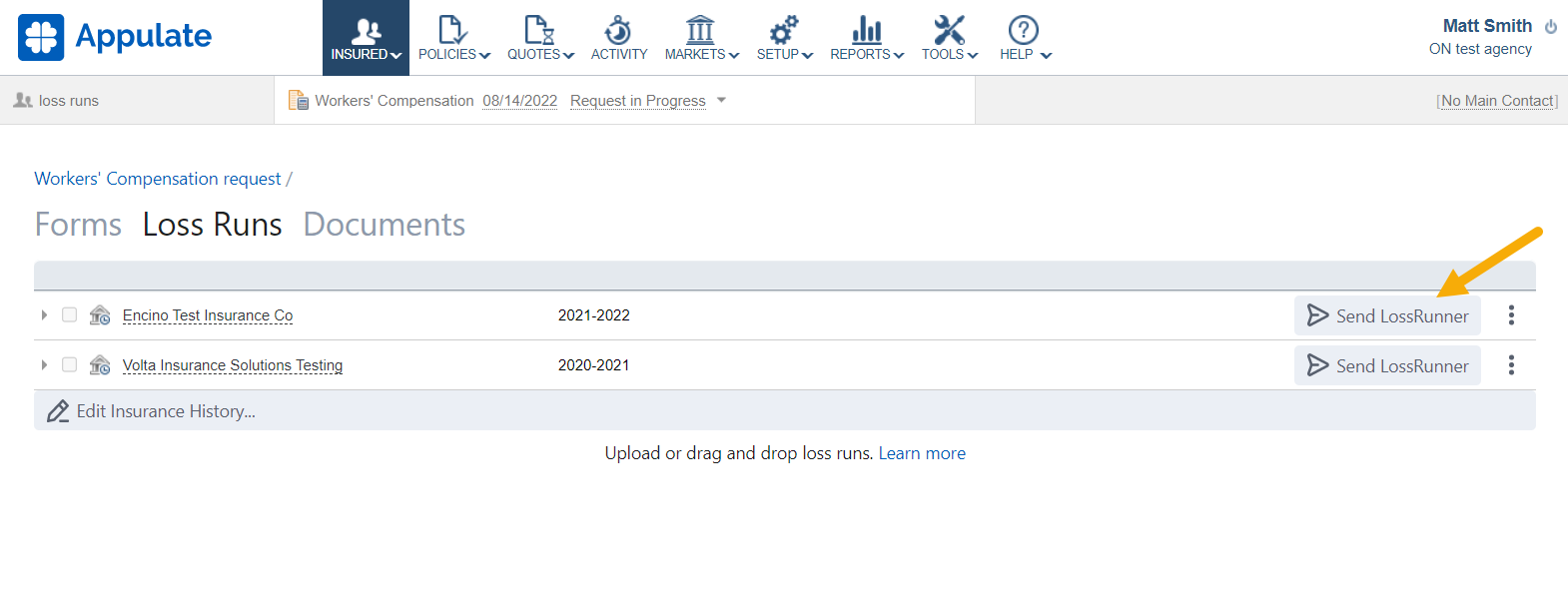Switch to the Forms tab
Image resolution: width=1568 pixels, height=596 pixels.
pyautogui.click(x=78, y=225)
